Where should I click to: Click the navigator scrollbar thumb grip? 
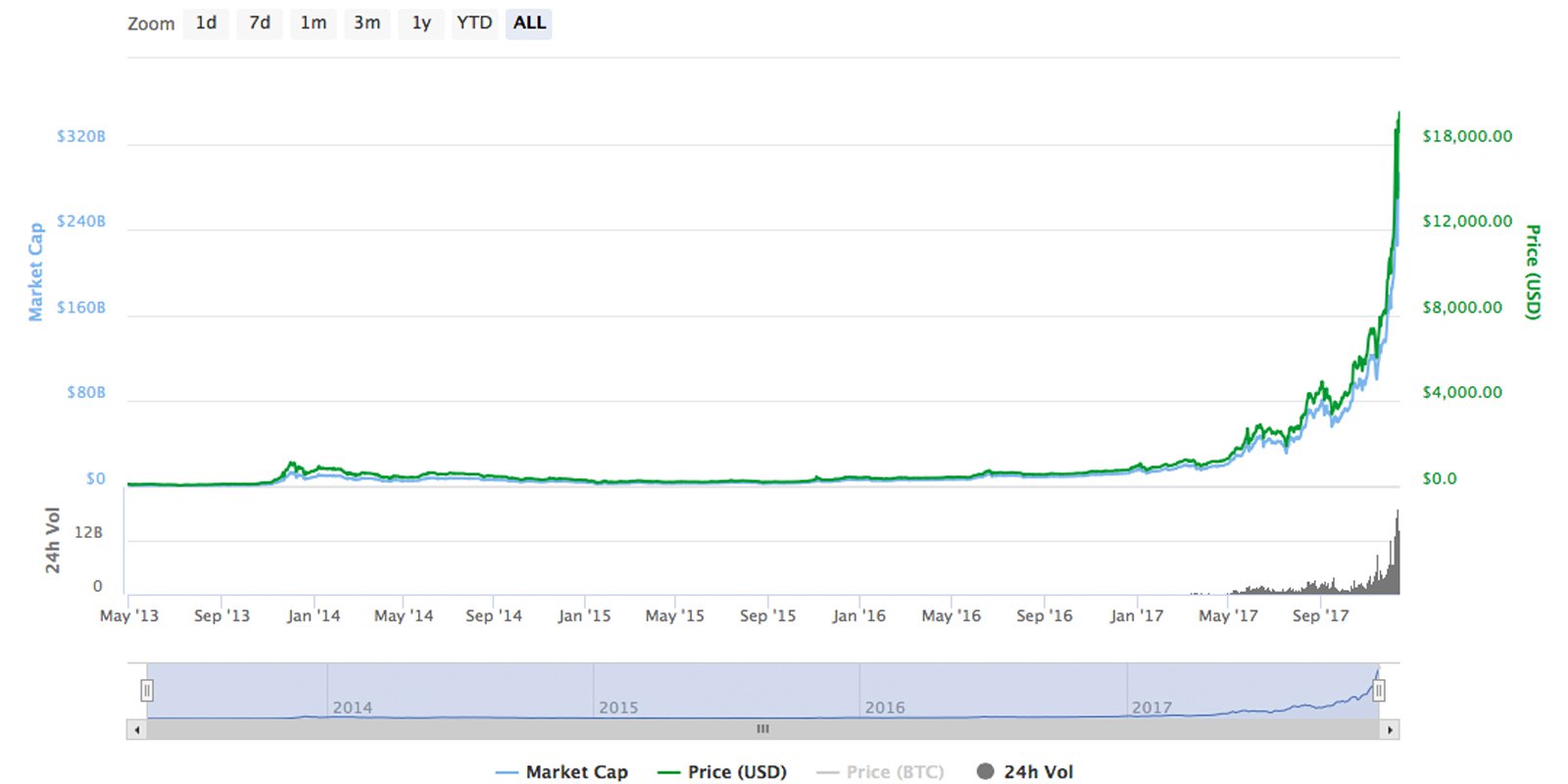pos(763,729)
